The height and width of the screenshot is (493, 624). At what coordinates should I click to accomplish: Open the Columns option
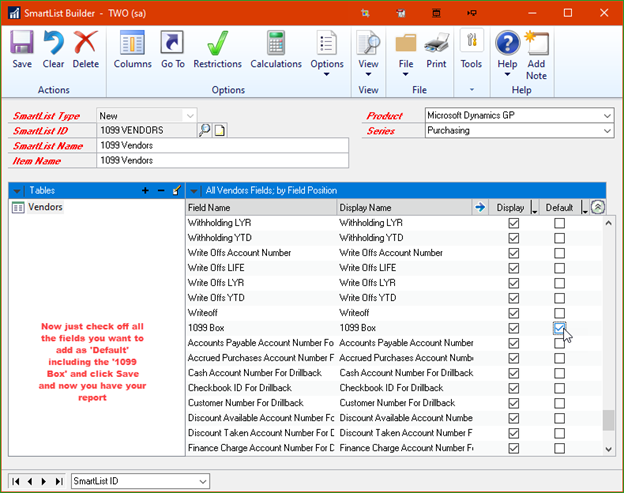132,43
